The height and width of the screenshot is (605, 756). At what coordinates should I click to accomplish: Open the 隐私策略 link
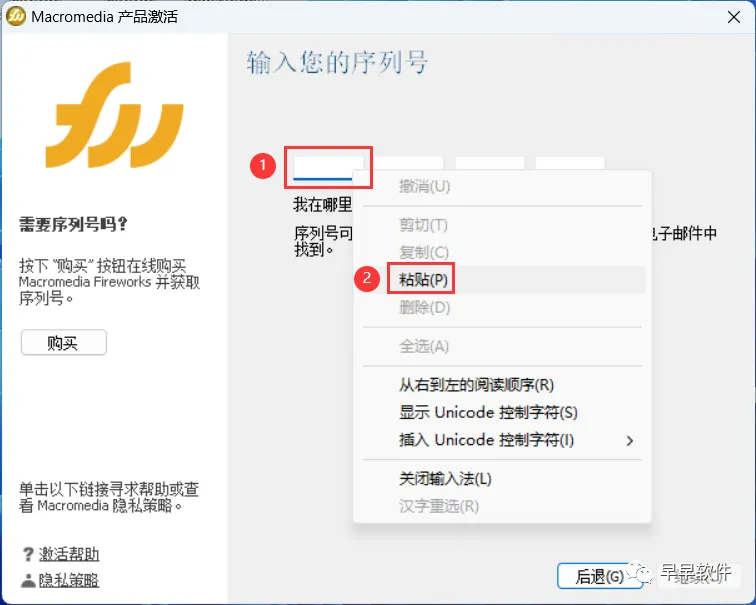pyautogui.click(x=69, y=580)
